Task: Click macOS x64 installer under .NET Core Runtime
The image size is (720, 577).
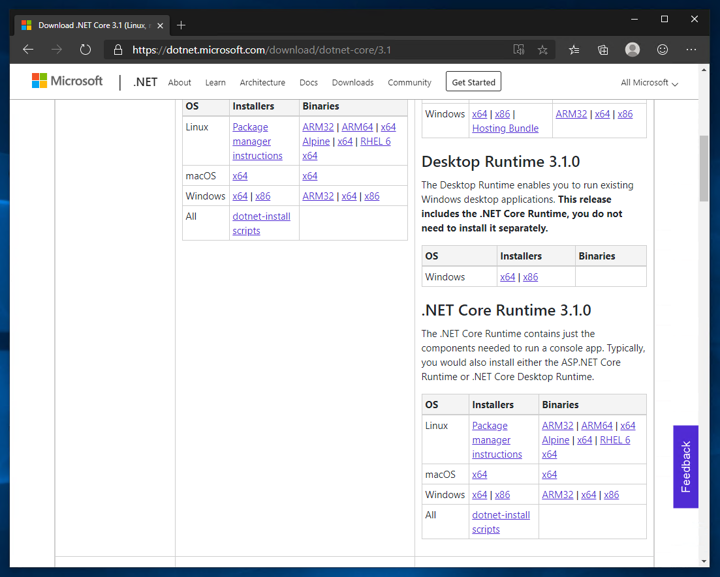Action: pyautogui.click(x=479, y=475)
